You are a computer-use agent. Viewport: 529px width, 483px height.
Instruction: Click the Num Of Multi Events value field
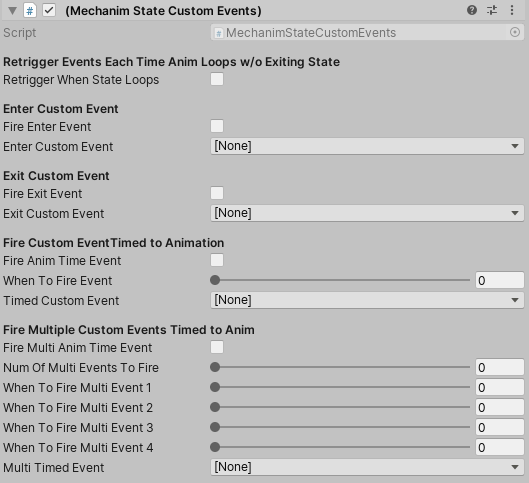(x=500, y=367)
